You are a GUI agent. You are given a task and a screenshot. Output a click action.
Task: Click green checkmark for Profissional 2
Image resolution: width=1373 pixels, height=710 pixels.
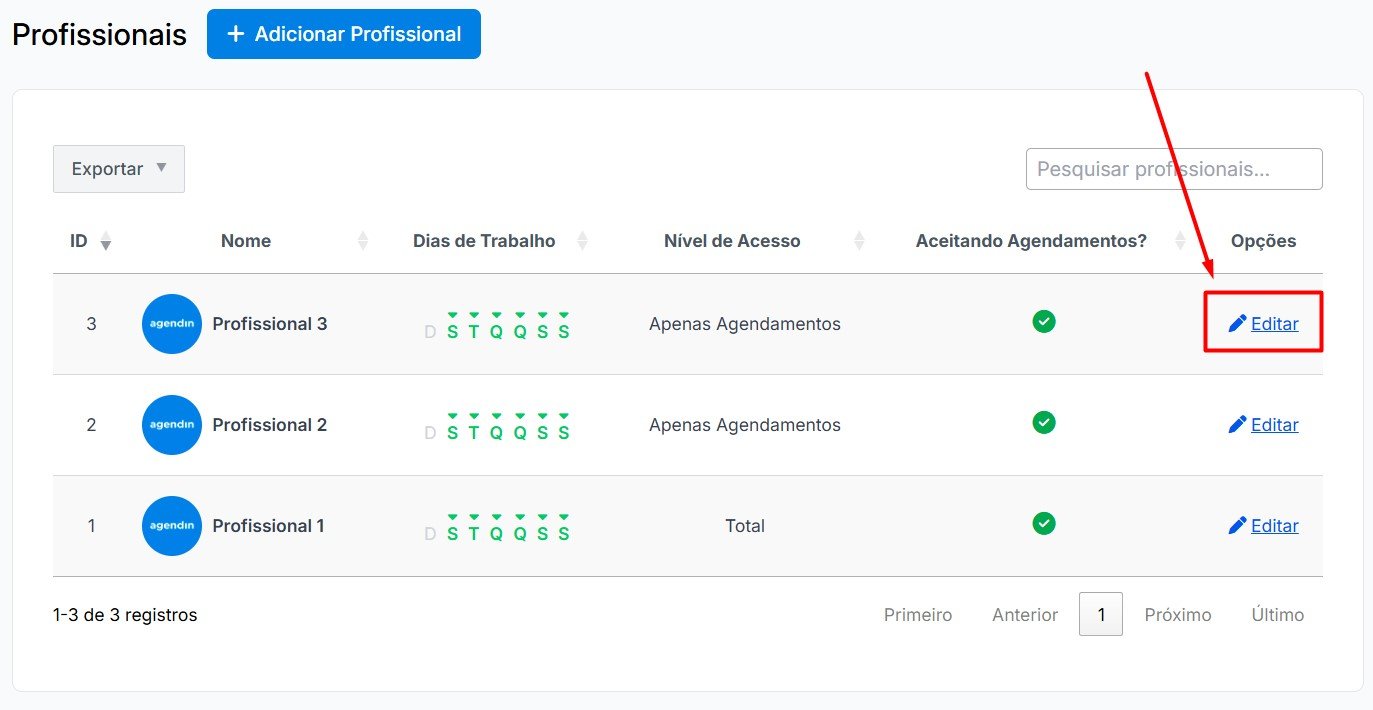click(x=1044, y=423)
